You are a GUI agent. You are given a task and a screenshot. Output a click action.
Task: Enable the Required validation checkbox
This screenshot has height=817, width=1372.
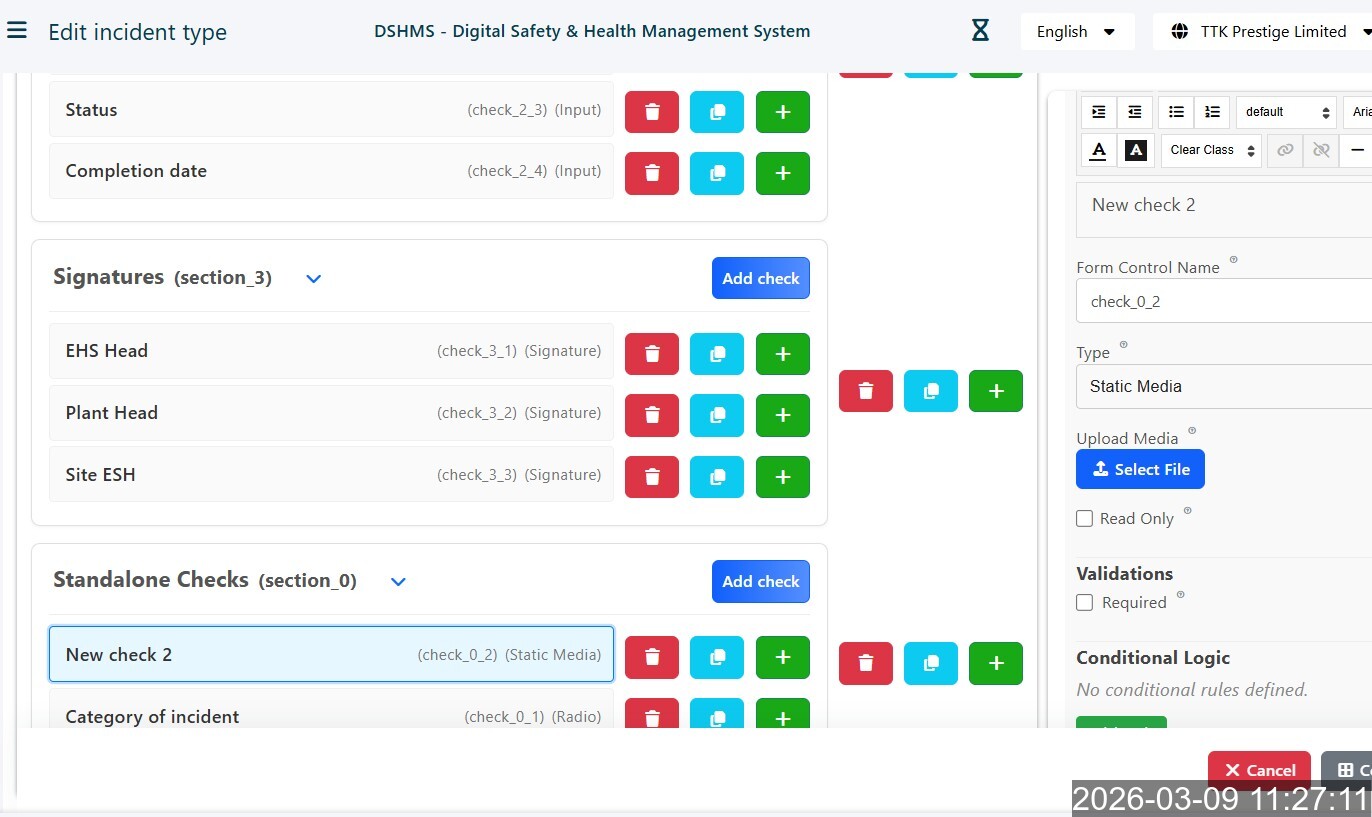[1084, 602]
